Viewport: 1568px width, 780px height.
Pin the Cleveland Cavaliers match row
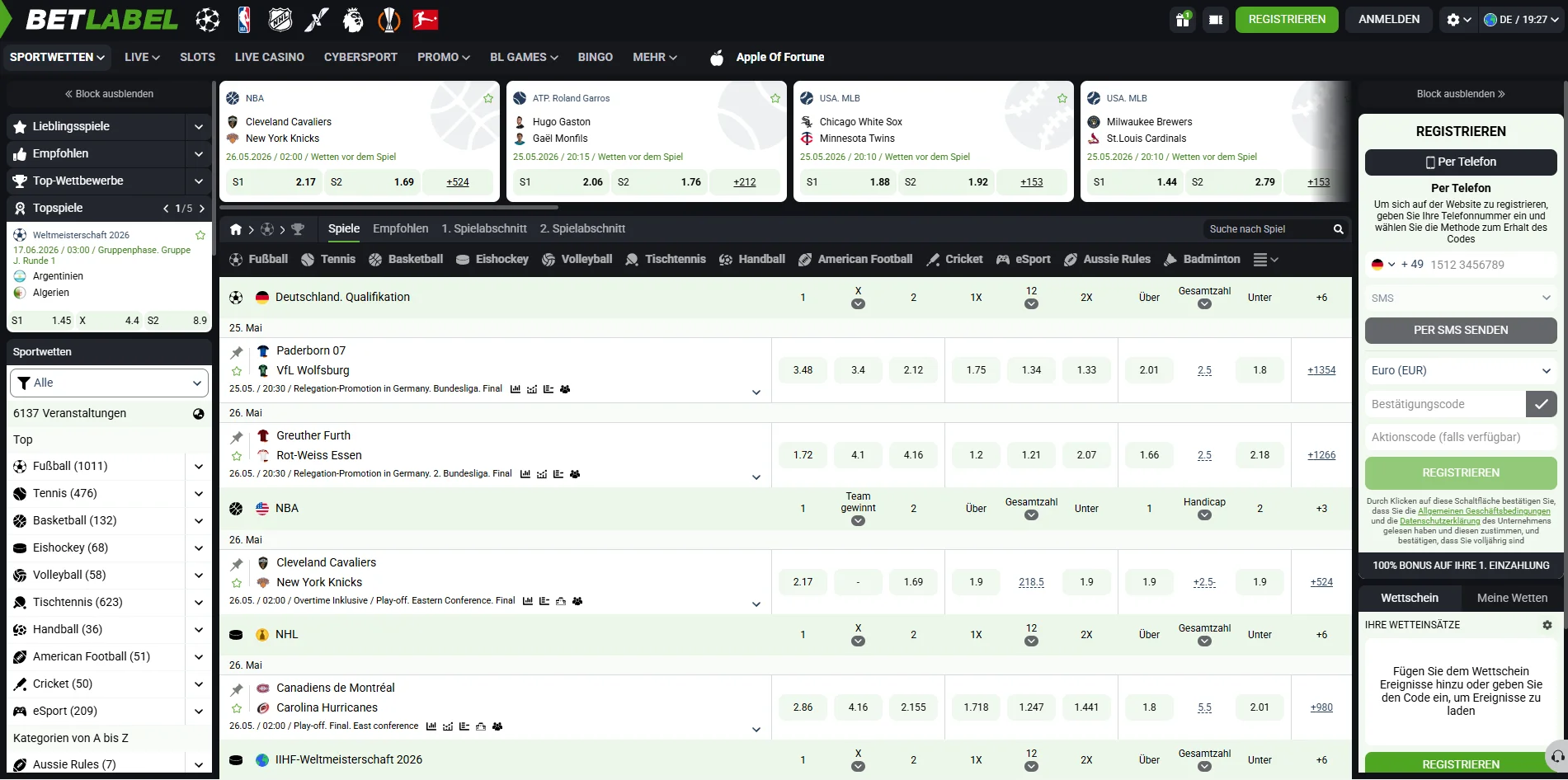[x=237, y=564]
